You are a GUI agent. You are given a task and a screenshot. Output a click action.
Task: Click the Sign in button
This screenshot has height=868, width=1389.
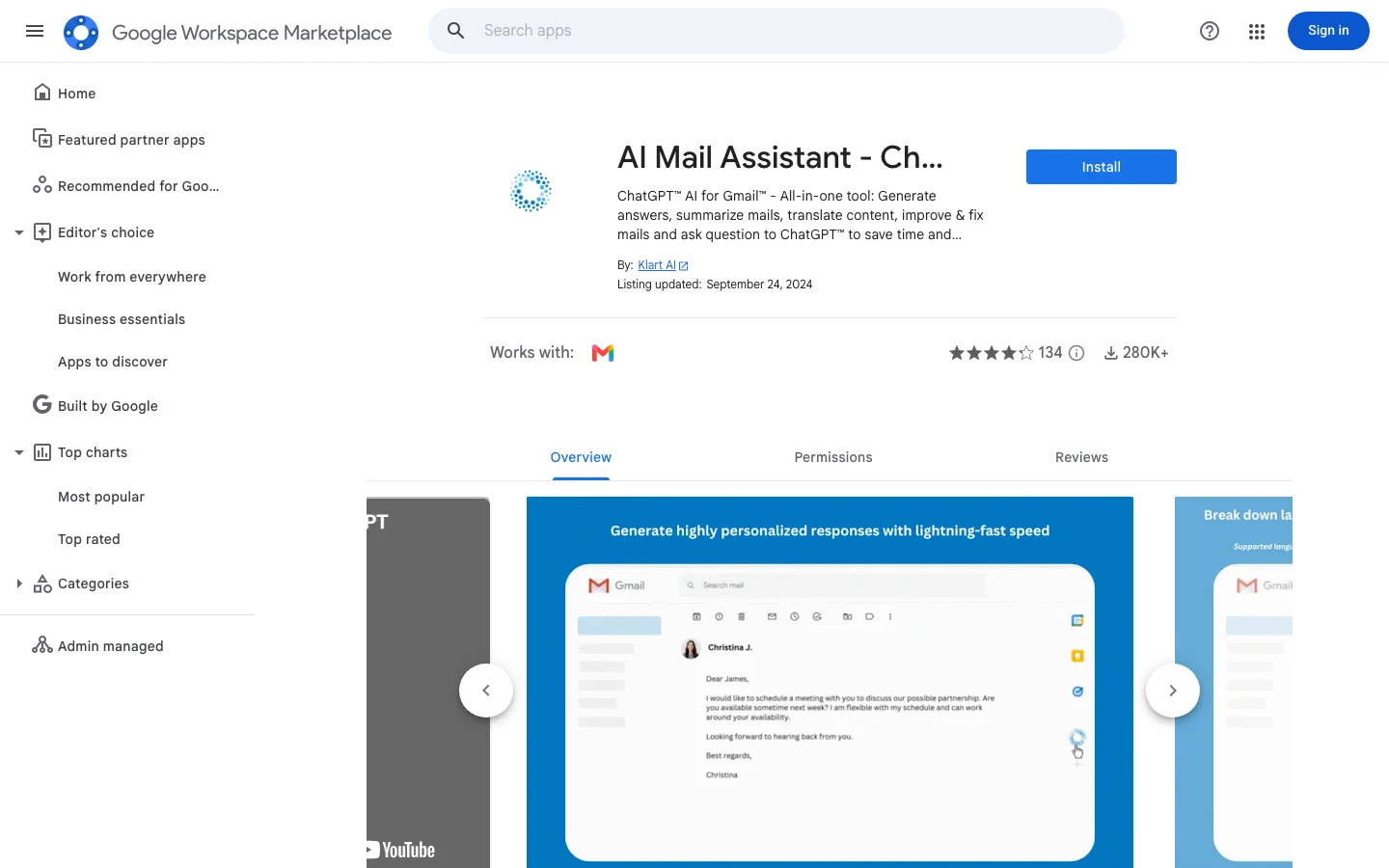tap(1328, 31)
